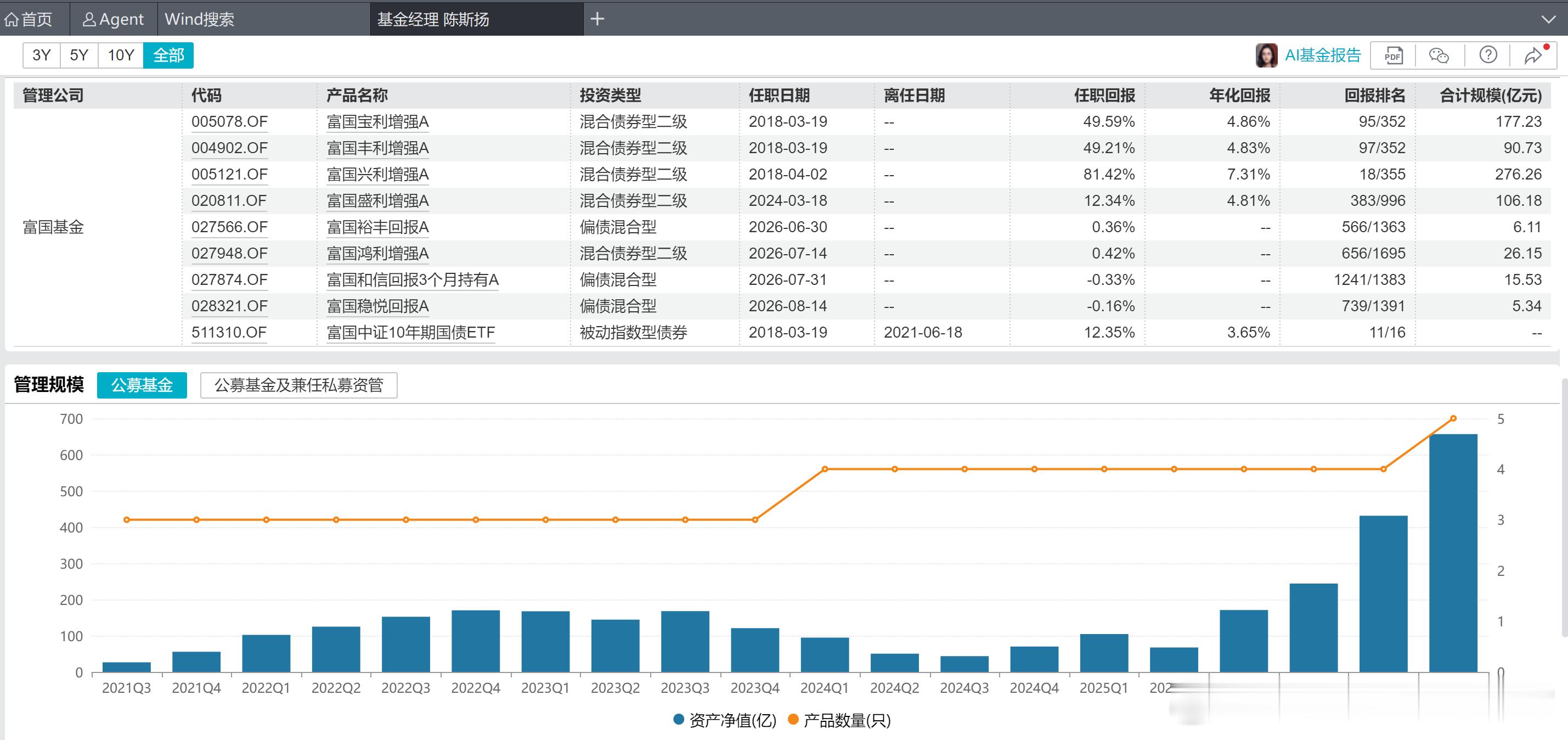Viewport: 1568px width, 740px height.
Task: Open the Wind搜索 tab
Action: click(199, 20)
